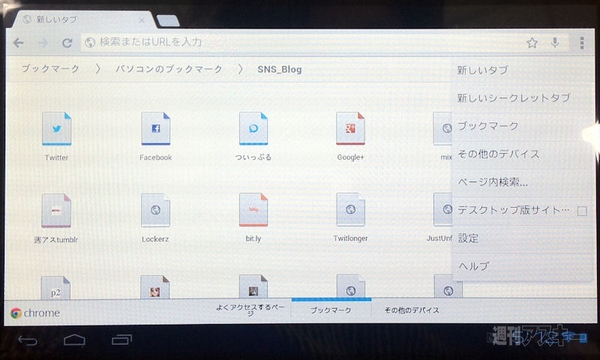The width and height of the screenshot is (600, 360).
Task: Go to ブックマーク breadcrumb root
Action: 50,69
